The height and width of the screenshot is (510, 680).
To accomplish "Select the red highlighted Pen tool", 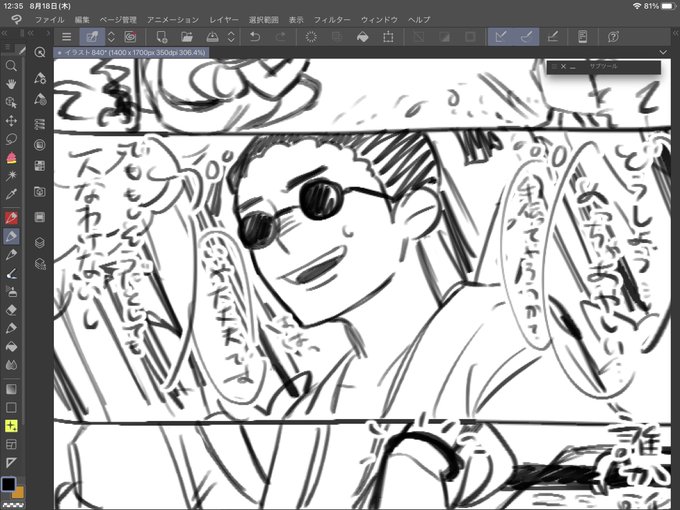I will [11, 217].
